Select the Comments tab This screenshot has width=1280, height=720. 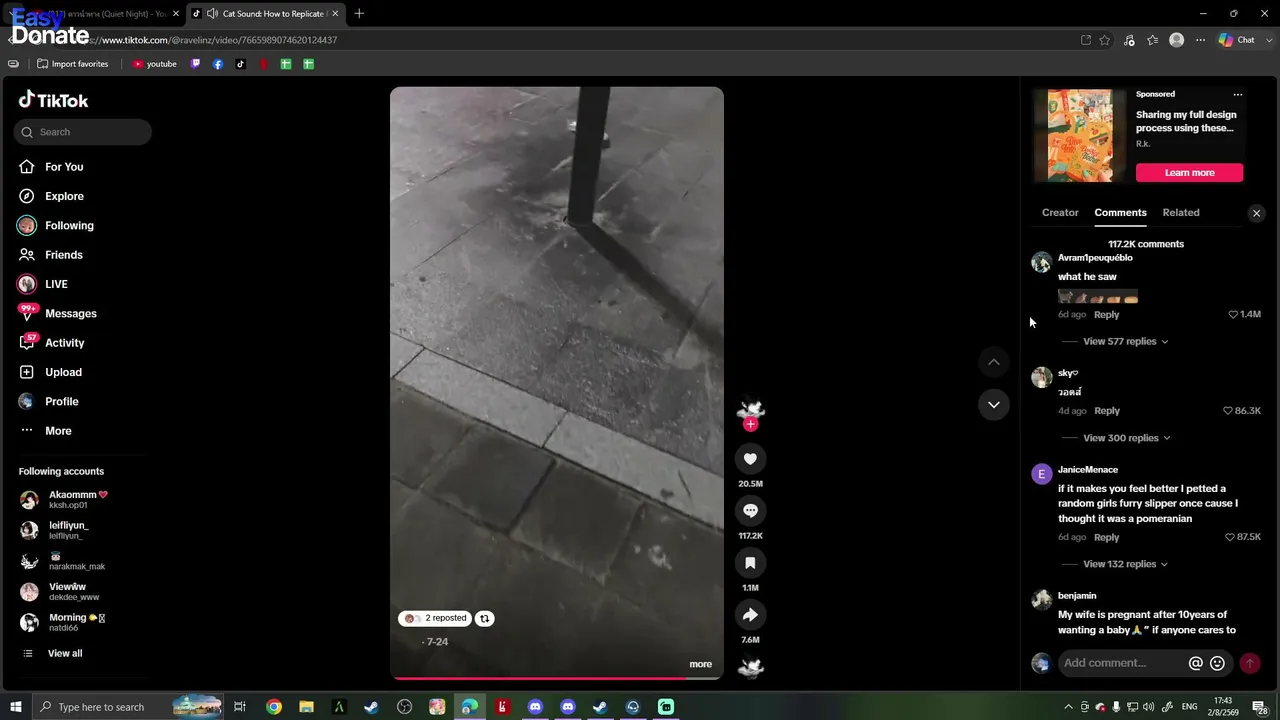pyautogui.click(x=1120, y=212)
